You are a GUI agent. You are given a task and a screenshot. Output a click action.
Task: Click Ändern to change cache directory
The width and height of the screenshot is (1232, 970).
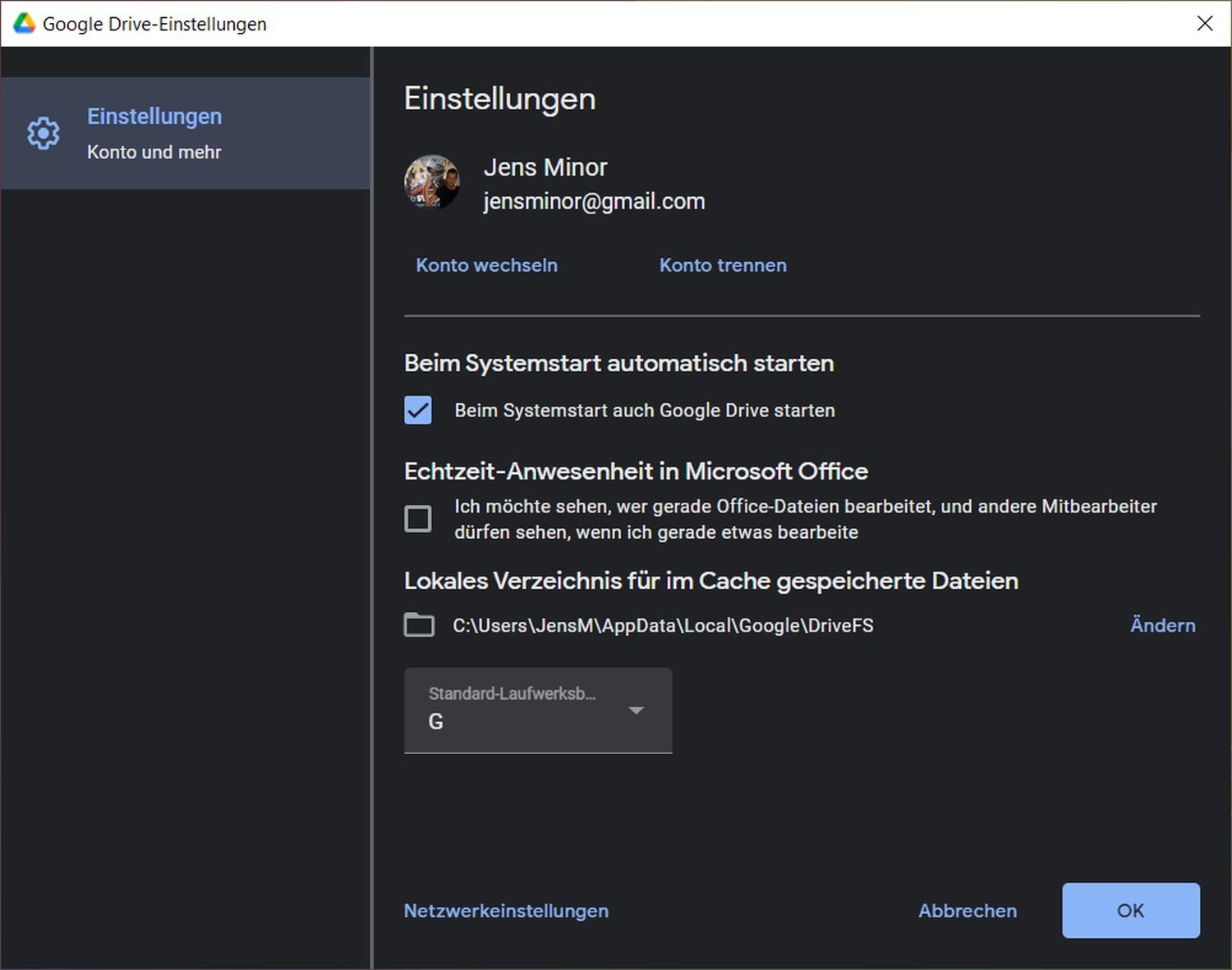[1162, 625]
